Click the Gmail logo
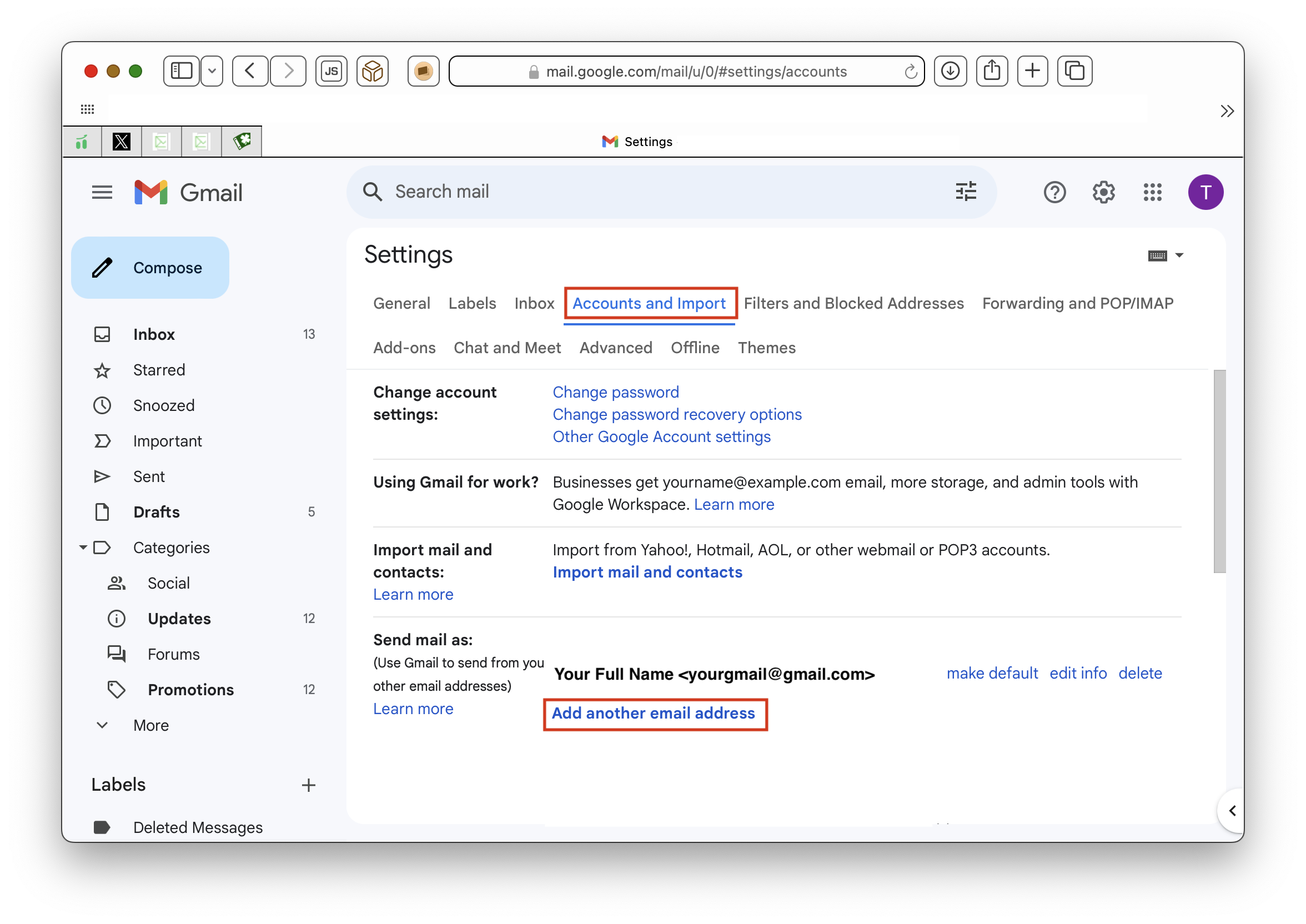This screenshot has height=924, width=1306. [x=188, y=192]
